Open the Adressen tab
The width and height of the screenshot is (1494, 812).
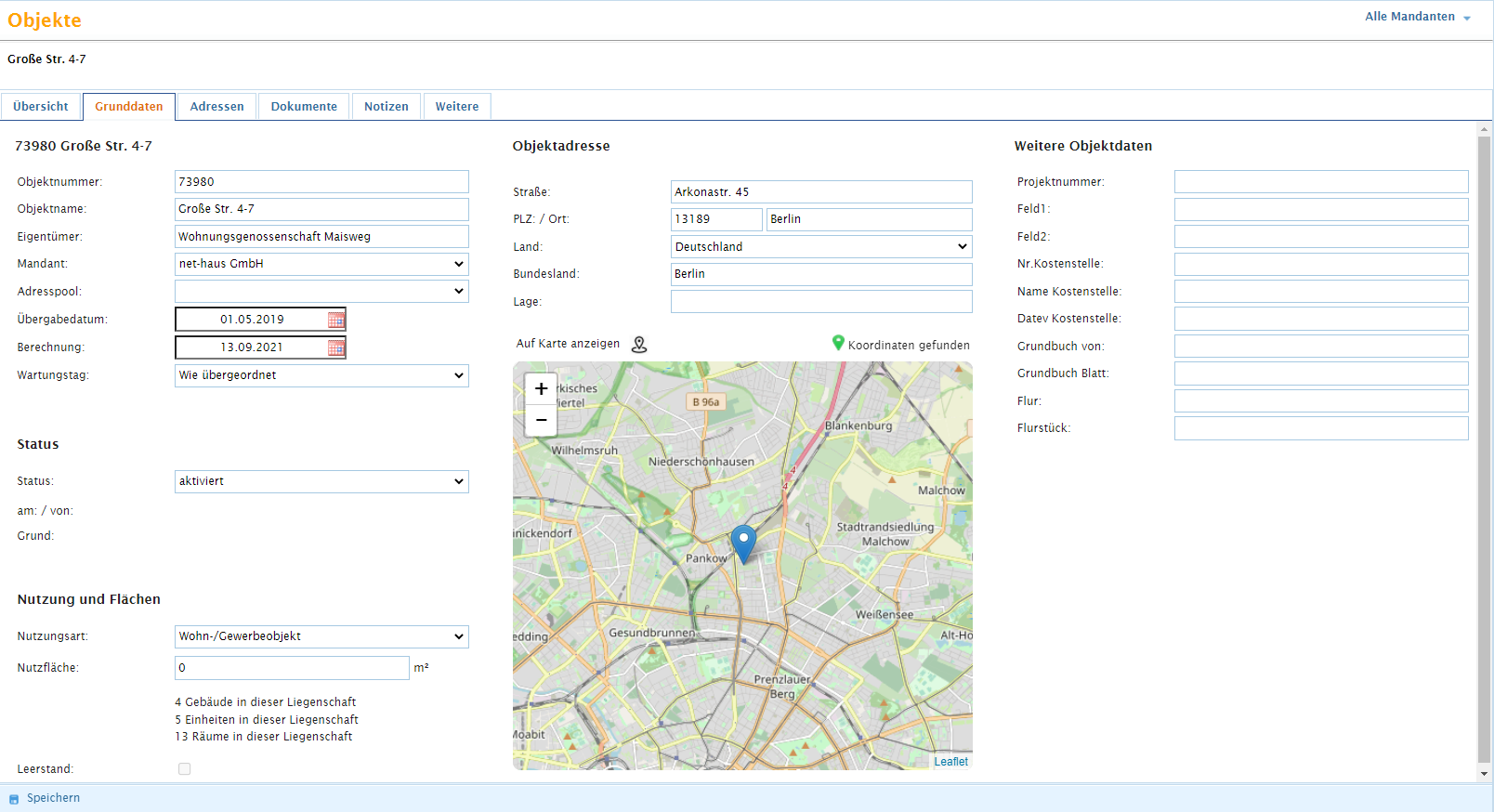(x=217, y=107)
